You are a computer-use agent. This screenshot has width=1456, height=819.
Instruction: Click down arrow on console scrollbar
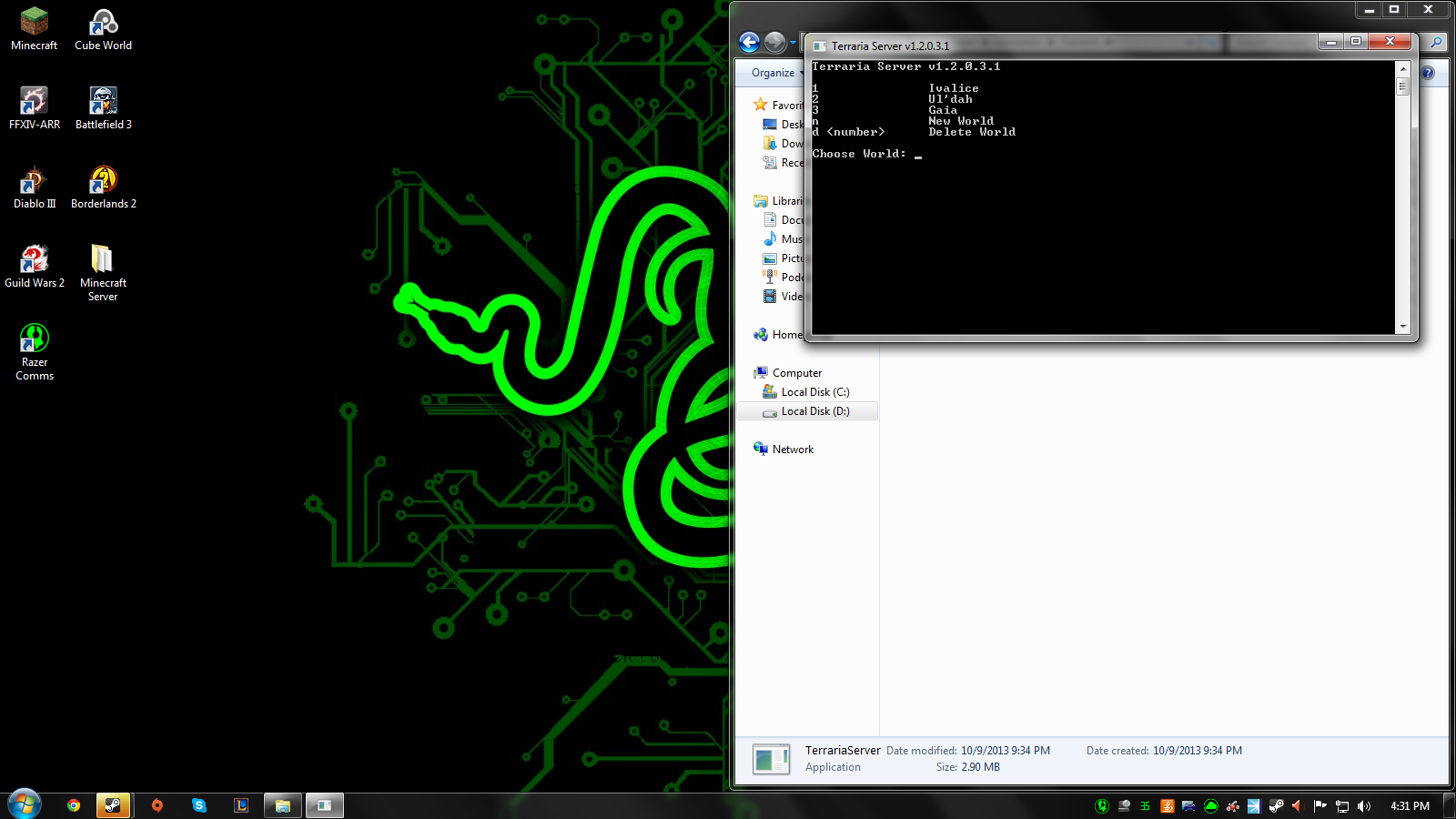[x=1402, y=327]
